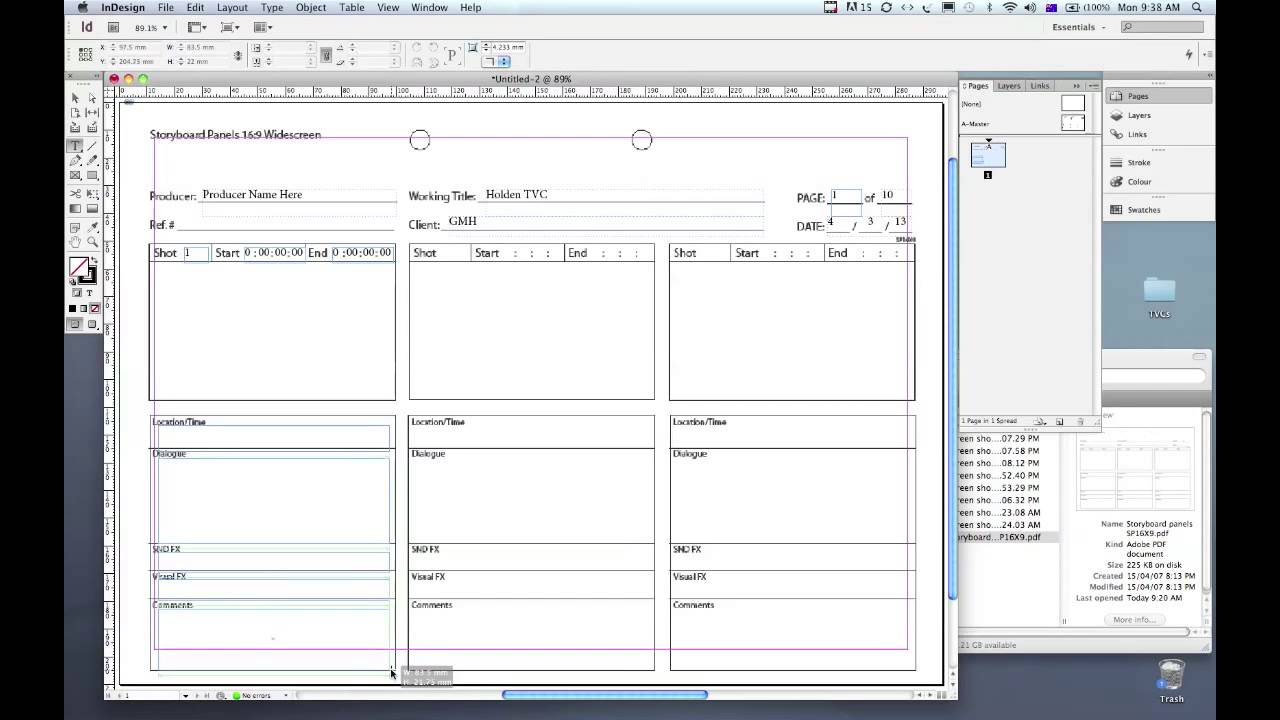Select the Page tool
This screenshot has width=1280, height=720.
click(75, 112)
